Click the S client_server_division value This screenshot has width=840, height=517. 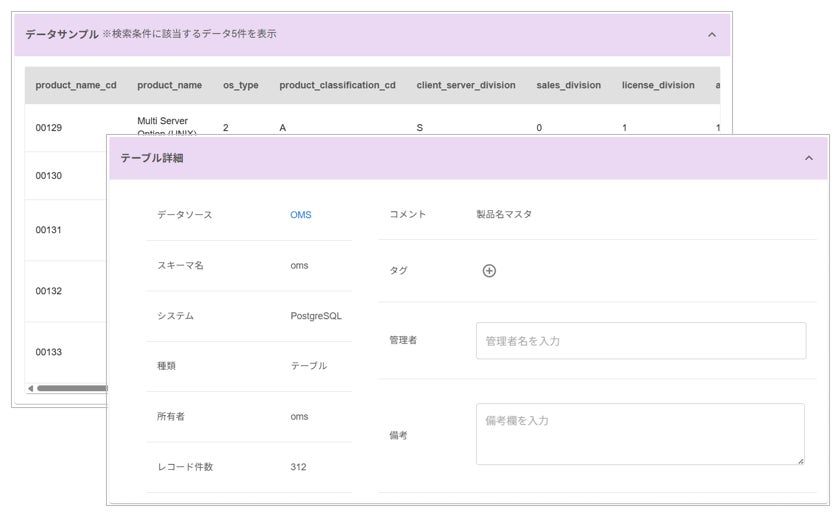coord(419,128)
